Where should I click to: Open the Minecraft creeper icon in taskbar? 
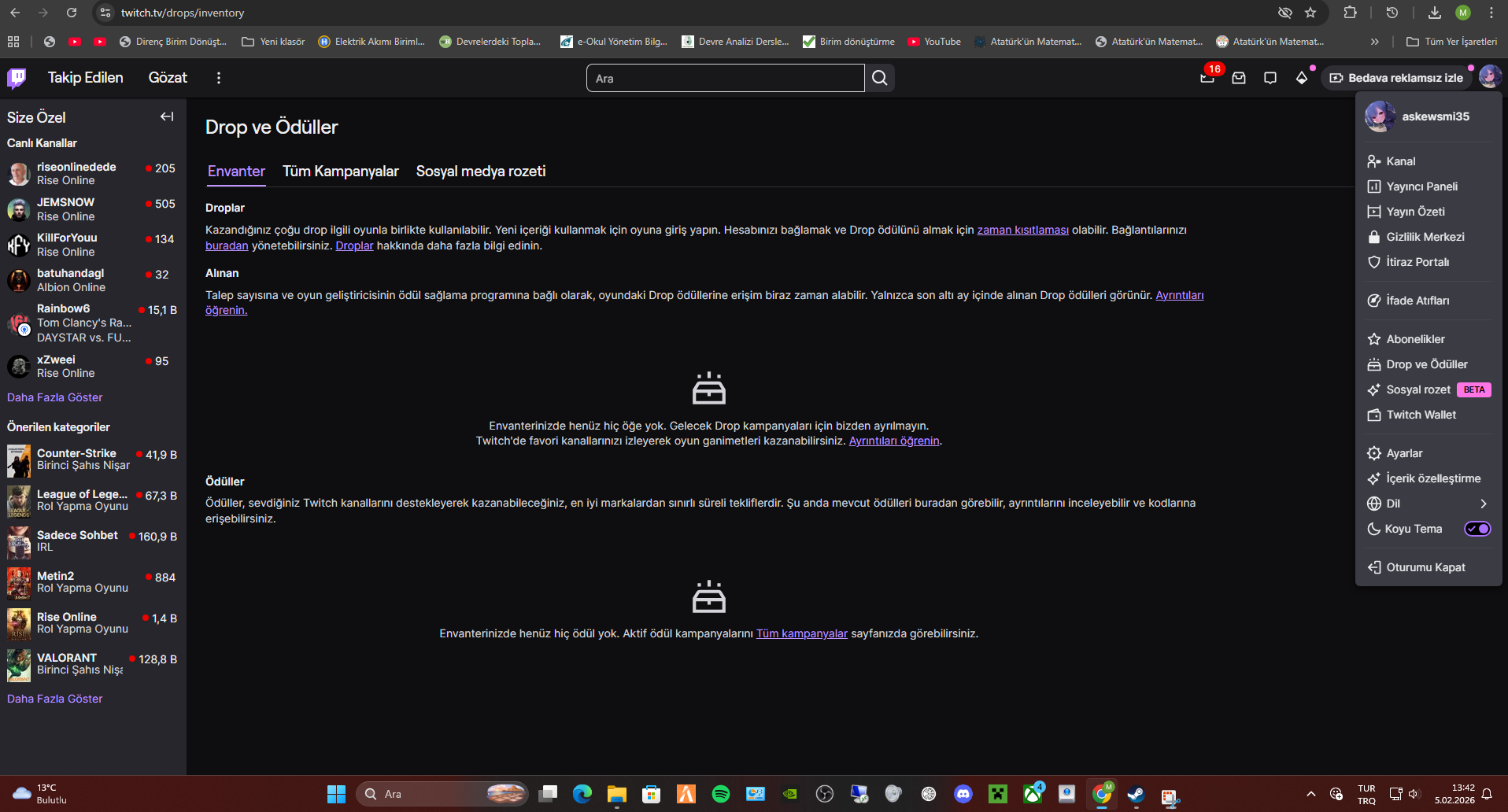click(998, 794)
